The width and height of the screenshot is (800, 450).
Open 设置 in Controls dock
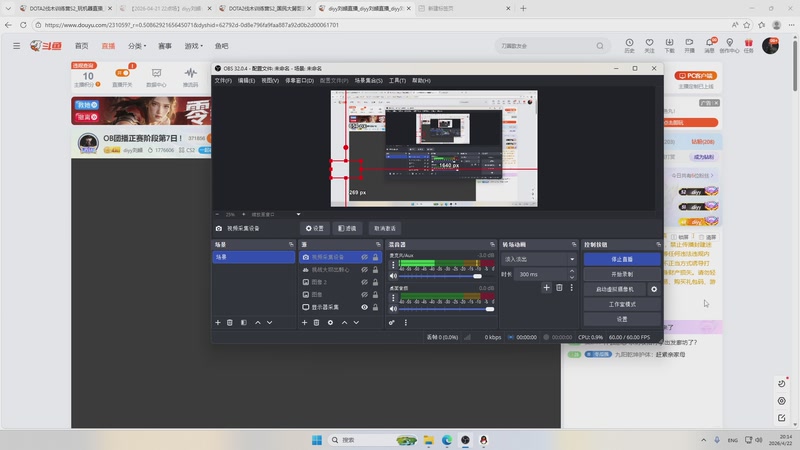pyautogui.click(x=622, y=319)
